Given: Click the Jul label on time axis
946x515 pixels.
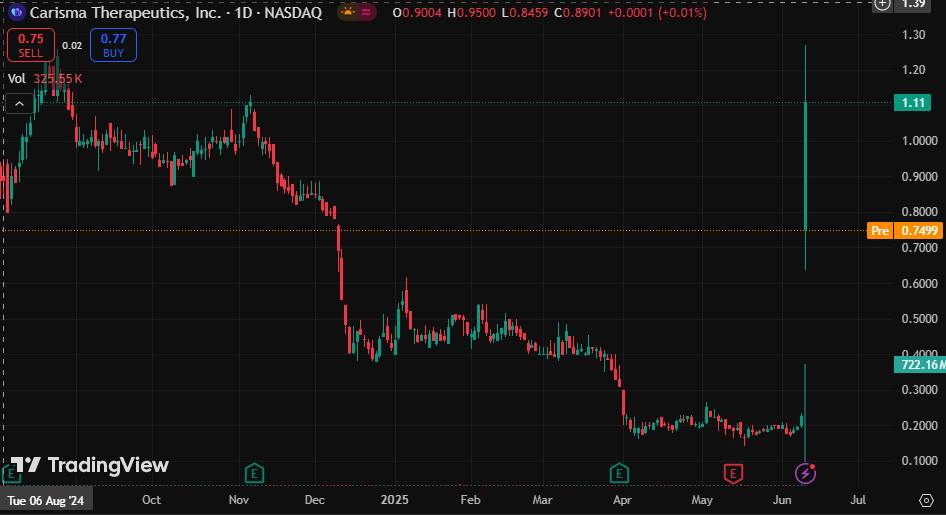Looking at the screenshot, I should (x=858, y=500).
